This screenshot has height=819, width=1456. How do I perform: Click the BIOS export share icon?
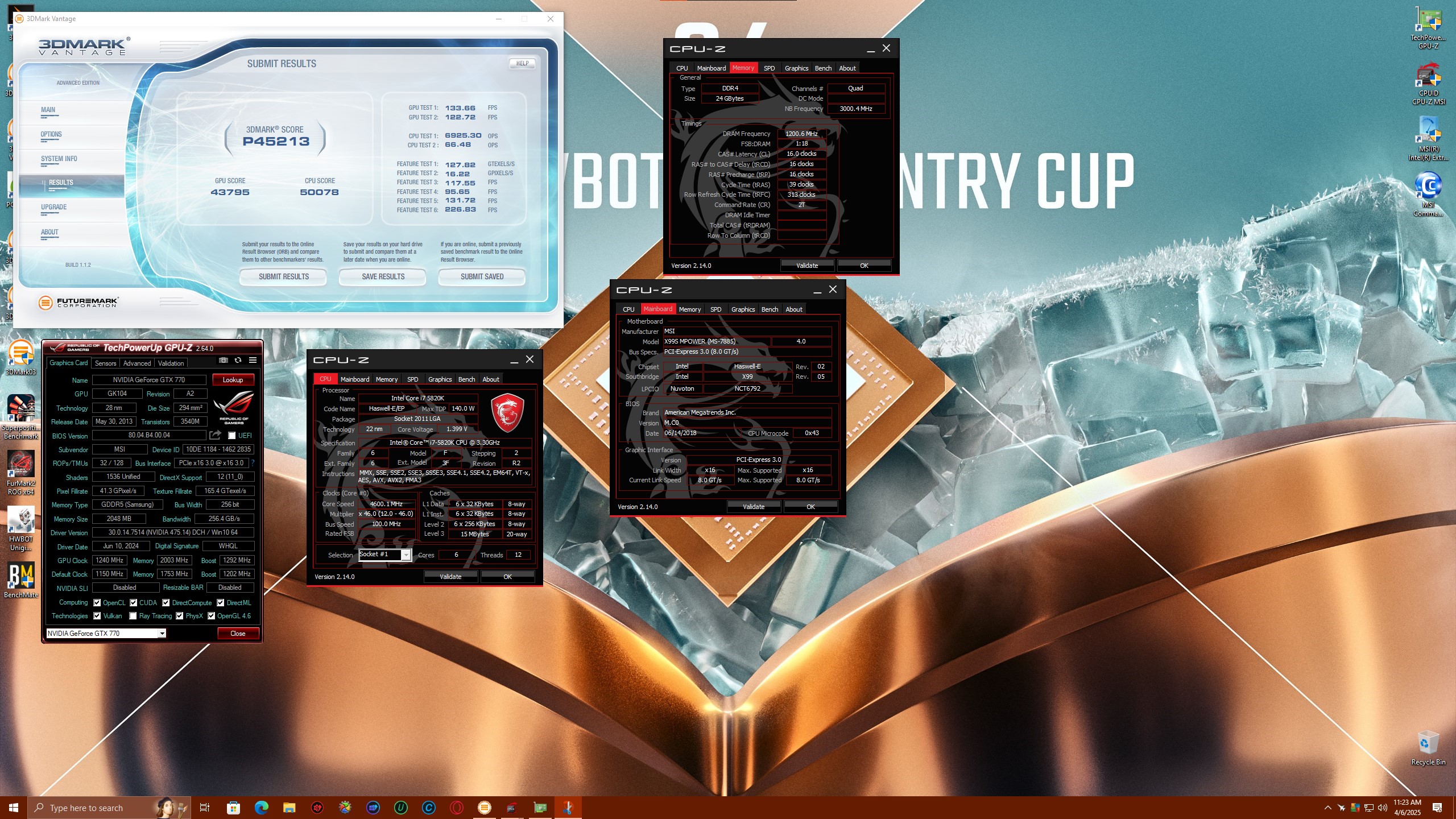tap(215, 435)
